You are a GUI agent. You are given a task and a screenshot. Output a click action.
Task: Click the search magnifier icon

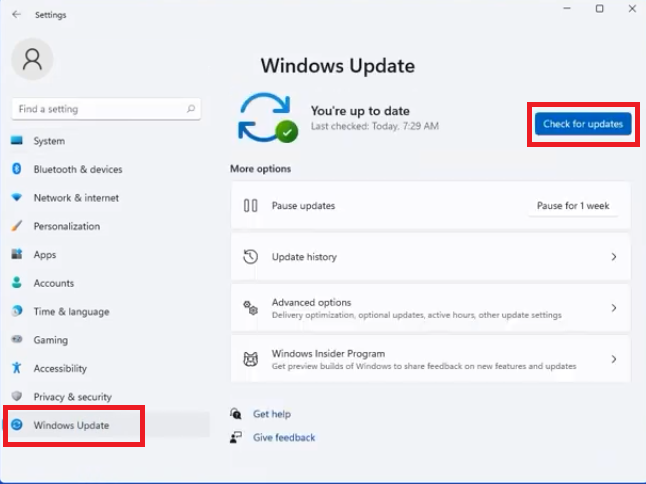click(190, 109)
